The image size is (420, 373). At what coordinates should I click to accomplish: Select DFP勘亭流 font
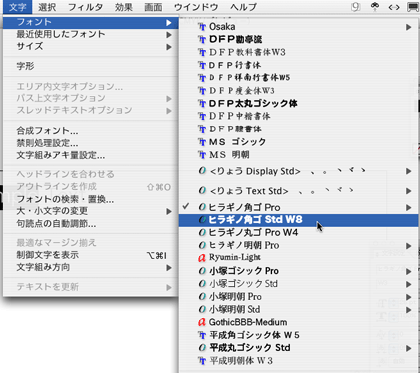[x=299, y=39]
